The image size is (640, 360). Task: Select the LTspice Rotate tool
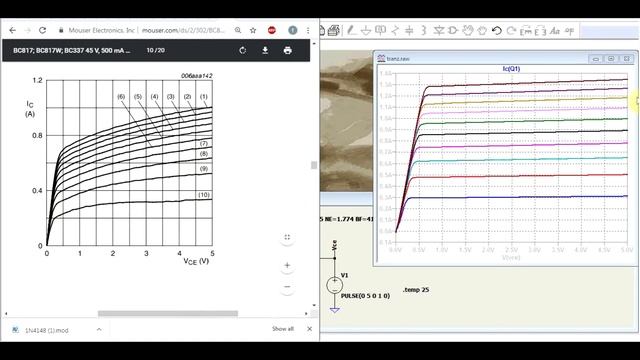point(526,31)
